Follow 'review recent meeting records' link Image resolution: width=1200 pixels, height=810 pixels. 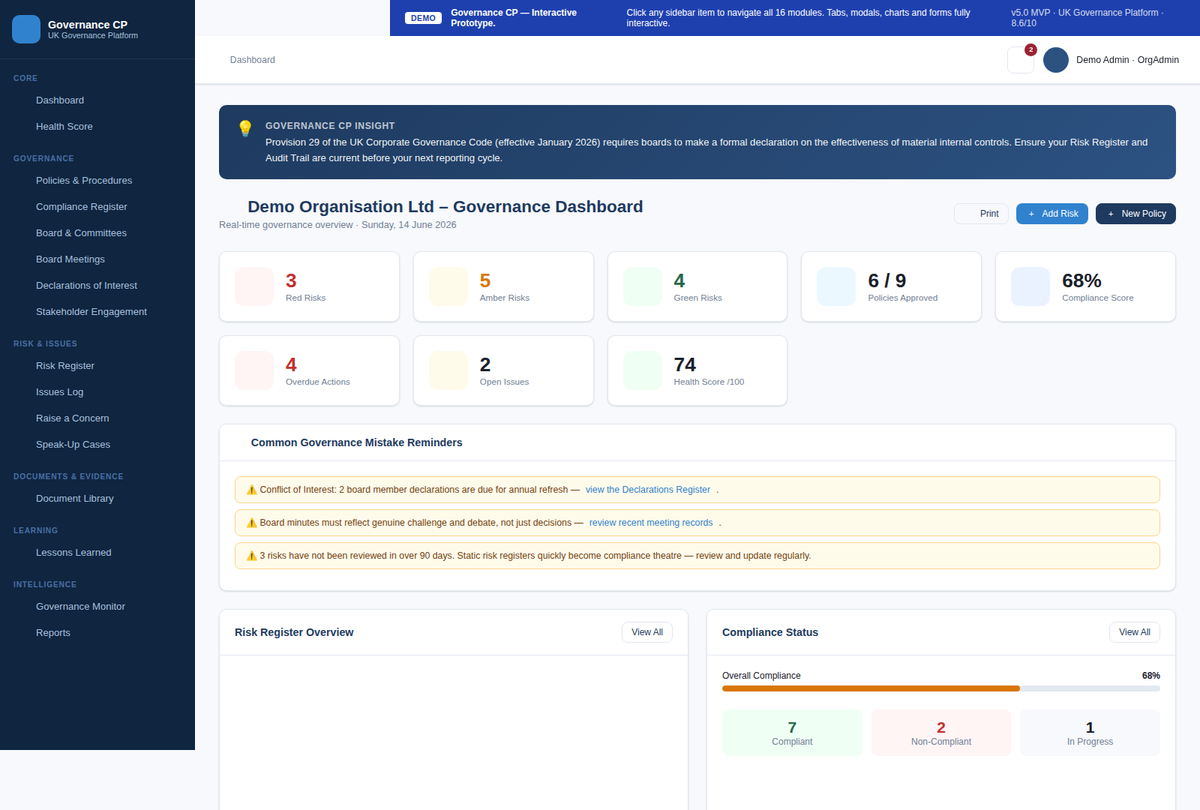(651, 523)
